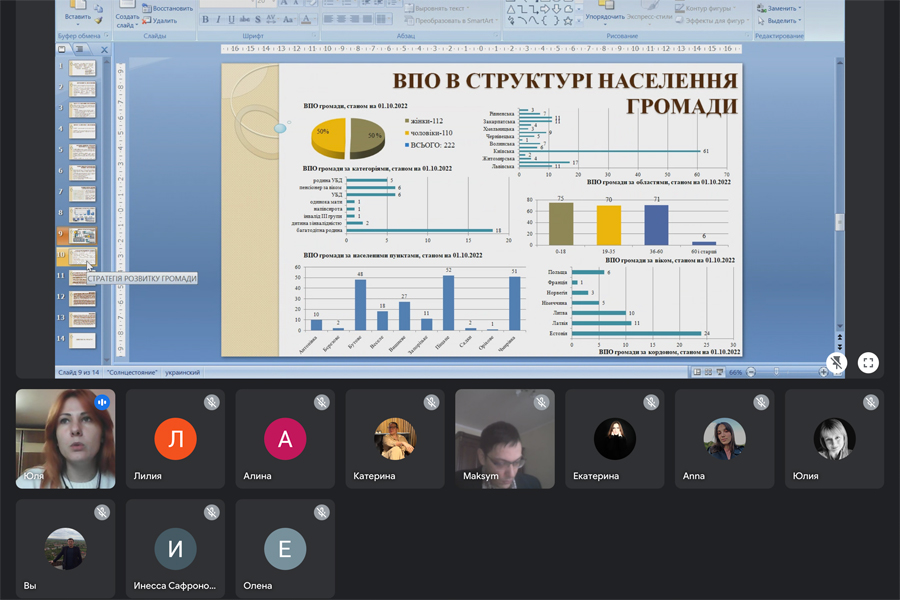
Task: Go to previous slide via double-up arrow
Action: tap(840, 338)
